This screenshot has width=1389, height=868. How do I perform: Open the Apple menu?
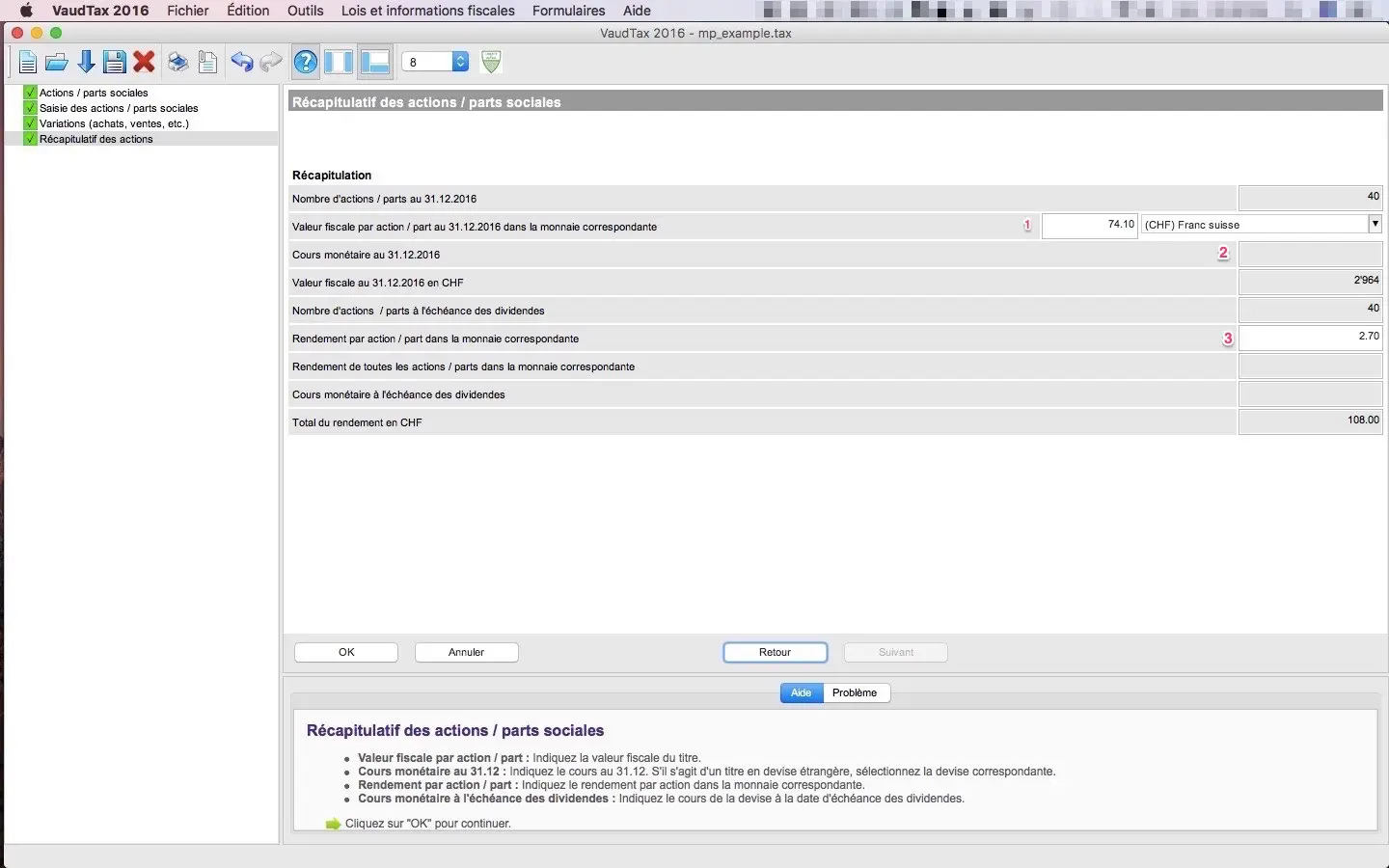click(26, 11)
